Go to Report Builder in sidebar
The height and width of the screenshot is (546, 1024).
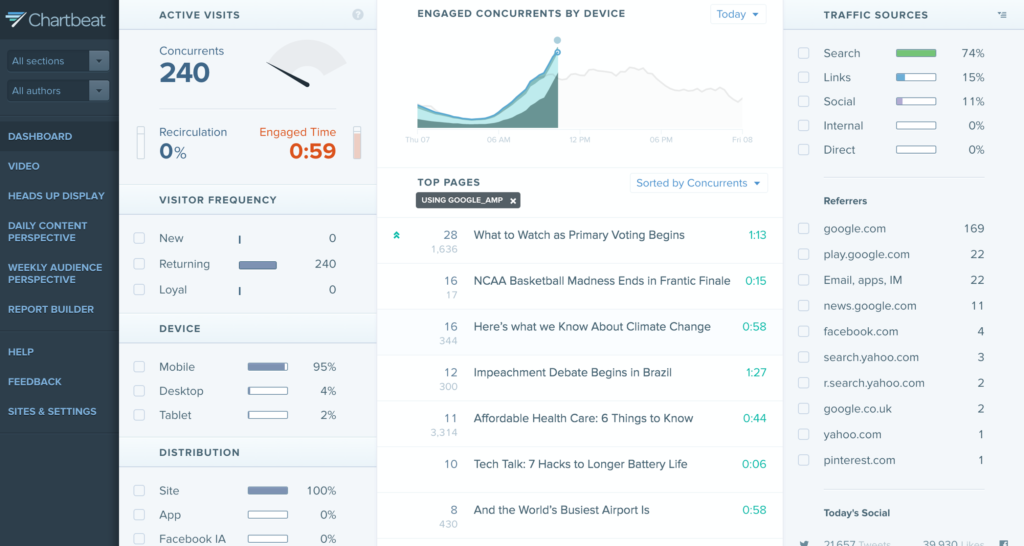tap(51, 310)
